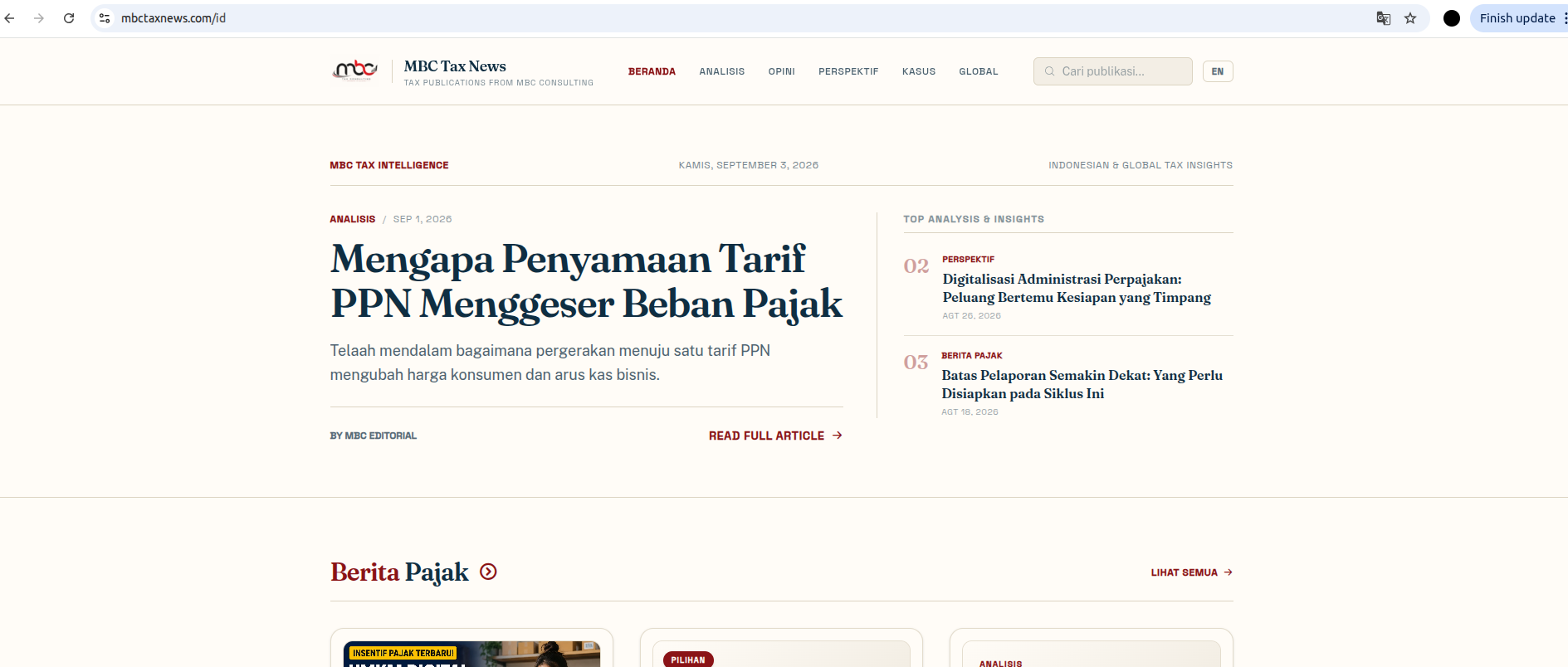Click the PILIHAN badge on middle card

[688, 660]
